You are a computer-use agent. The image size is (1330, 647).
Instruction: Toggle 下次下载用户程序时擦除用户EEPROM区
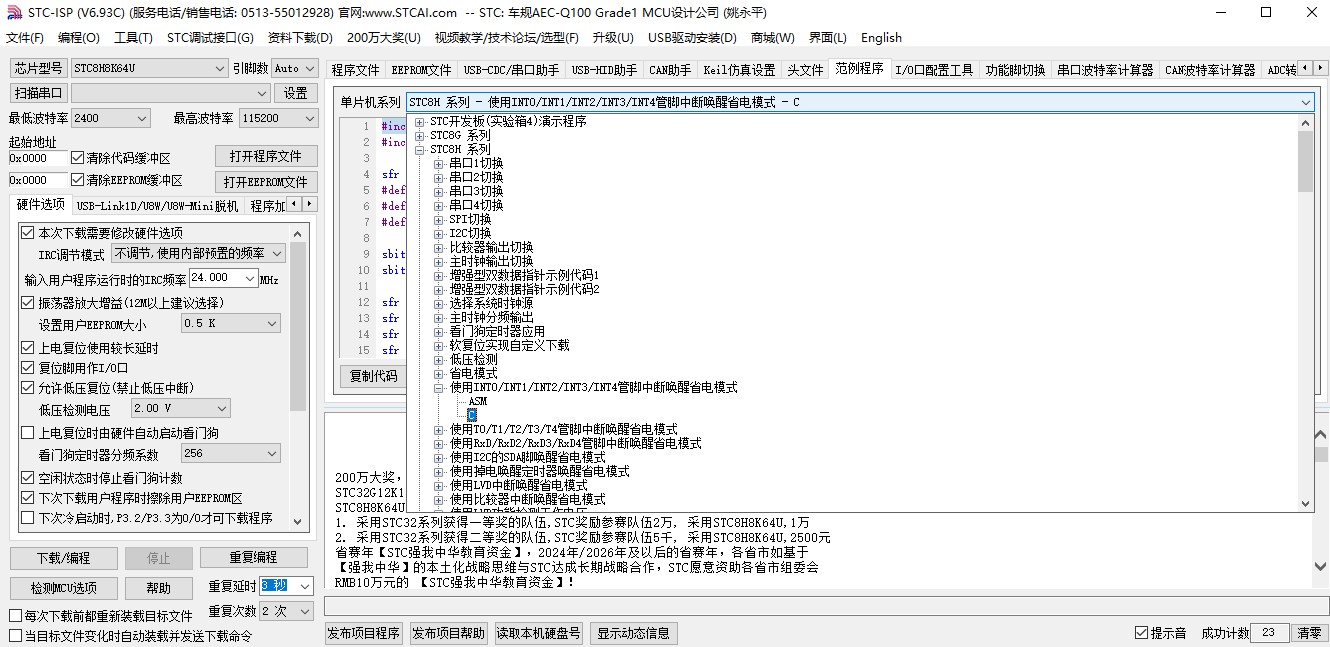tap(28, 497)
